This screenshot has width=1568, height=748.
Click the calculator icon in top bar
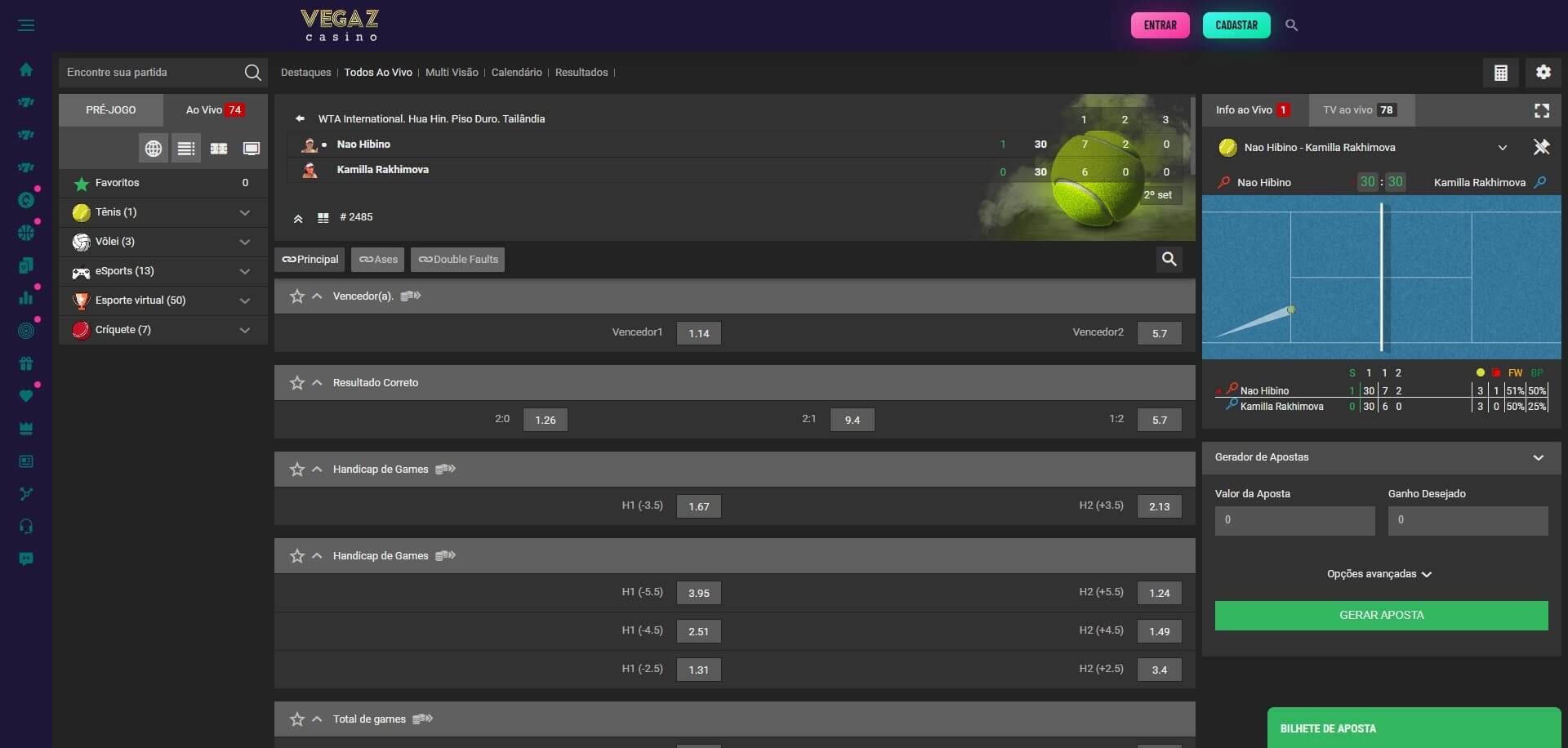(x=1500, y=73)
